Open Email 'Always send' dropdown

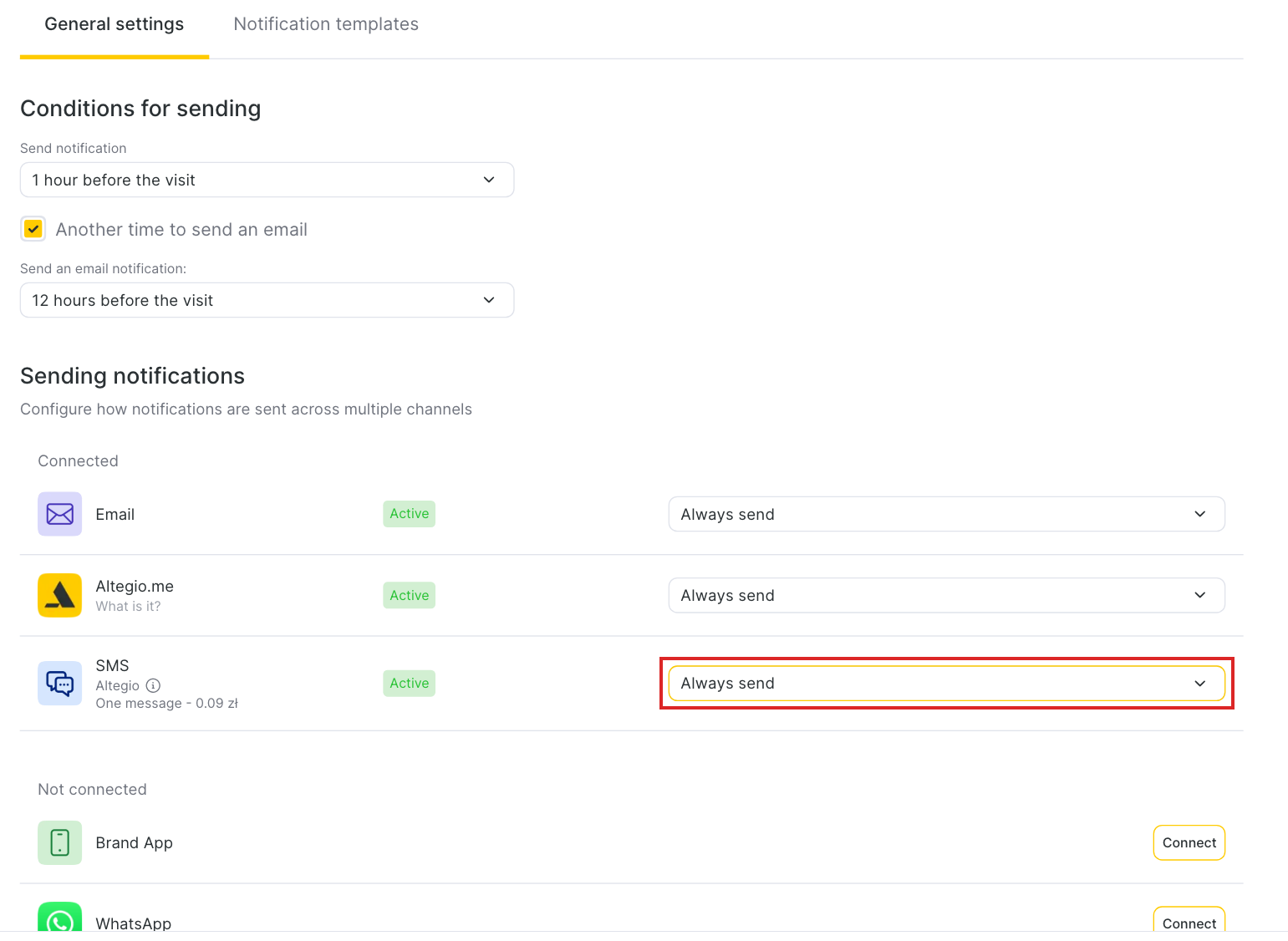946,514
